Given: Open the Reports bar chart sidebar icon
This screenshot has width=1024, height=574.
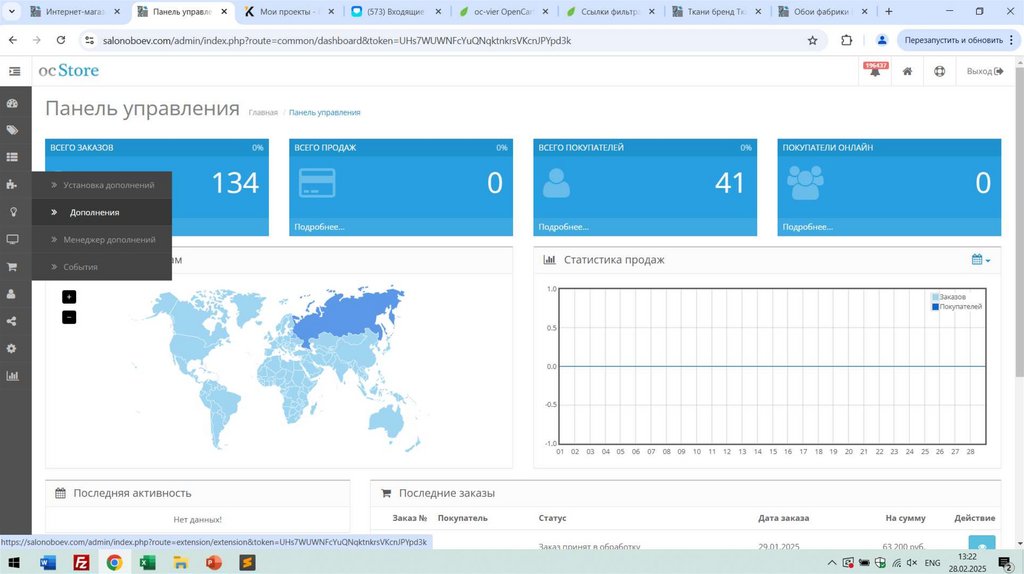Looking at the screenshot, I should point(13,376).
